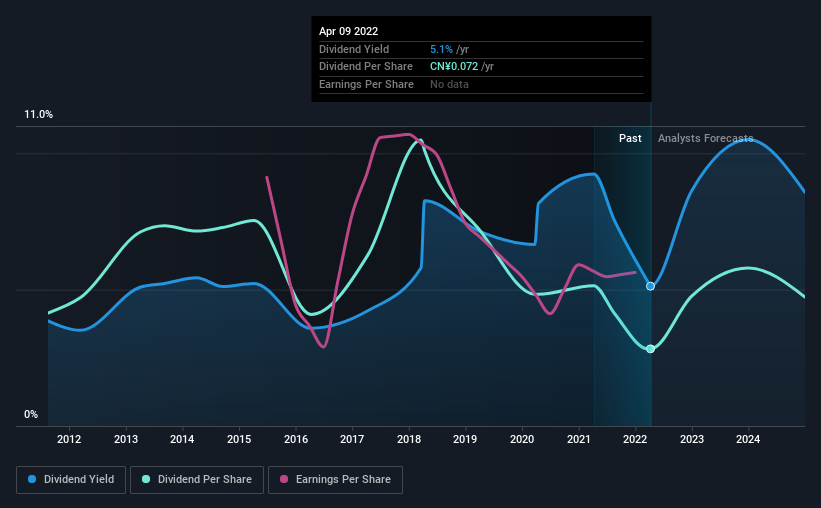821x508 pixels.
Task: Click the 2018 x-axis label
Action: 409,439
